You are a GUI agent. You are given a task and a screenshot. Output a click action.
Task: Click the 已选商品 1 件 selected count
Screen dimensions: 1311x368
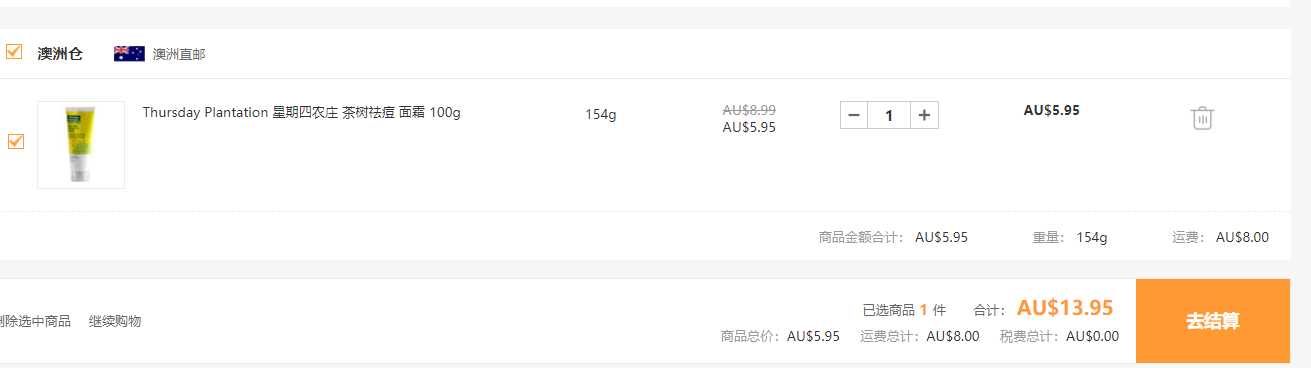(x=904, y=310)
